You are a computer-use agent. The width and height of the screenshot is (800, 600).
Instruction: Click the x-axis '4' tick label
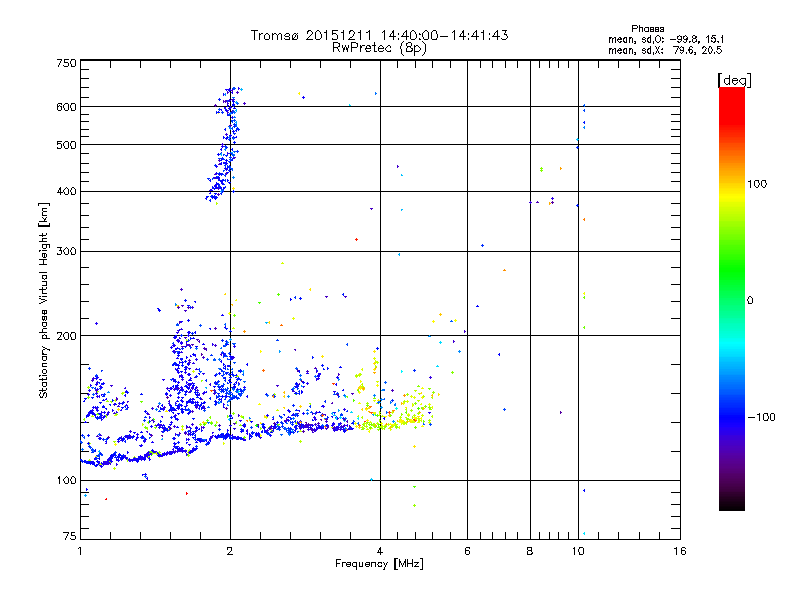pyautogui.click(x=380, y=551)
